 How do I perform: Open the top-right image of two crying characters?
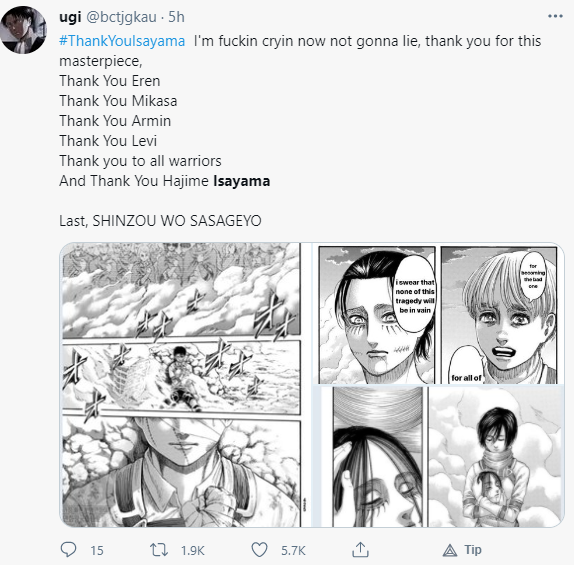[438, 314]
